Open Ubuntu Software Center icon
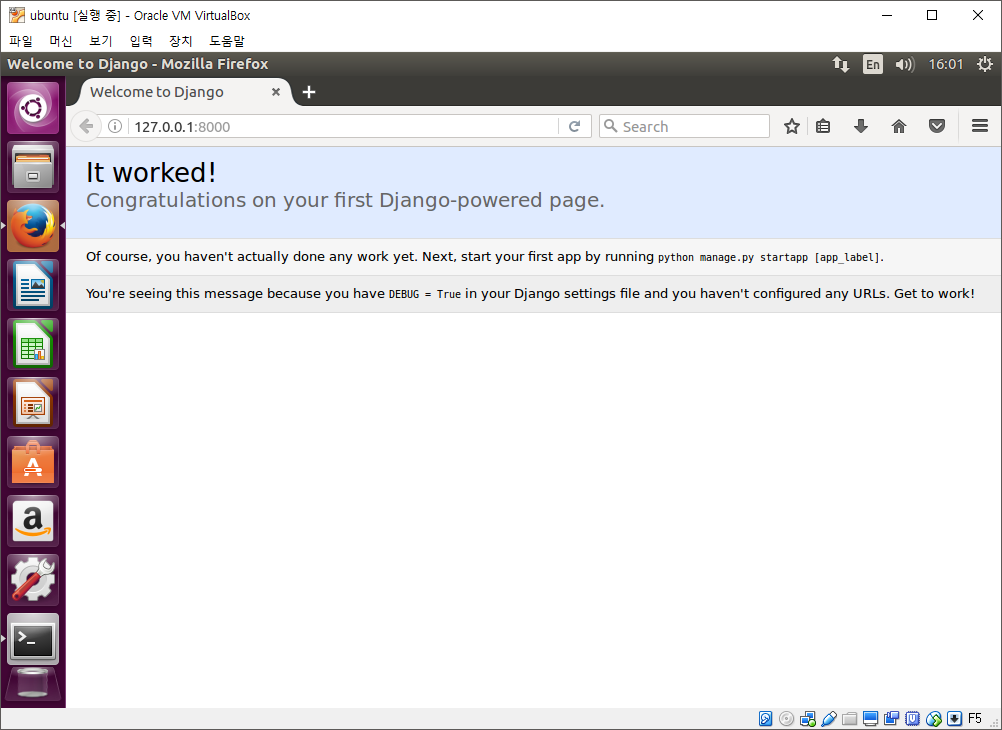 [33, 462]
